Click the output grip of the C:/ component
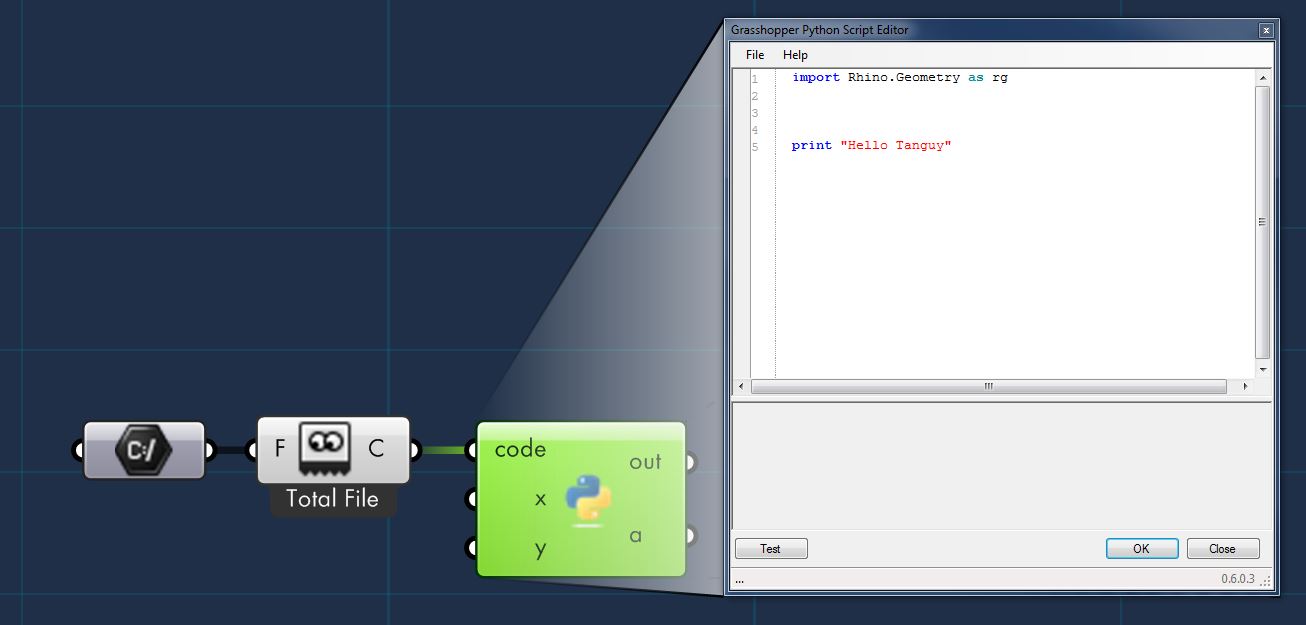This screenshot has width=1306, height=625. pos(209,450)
